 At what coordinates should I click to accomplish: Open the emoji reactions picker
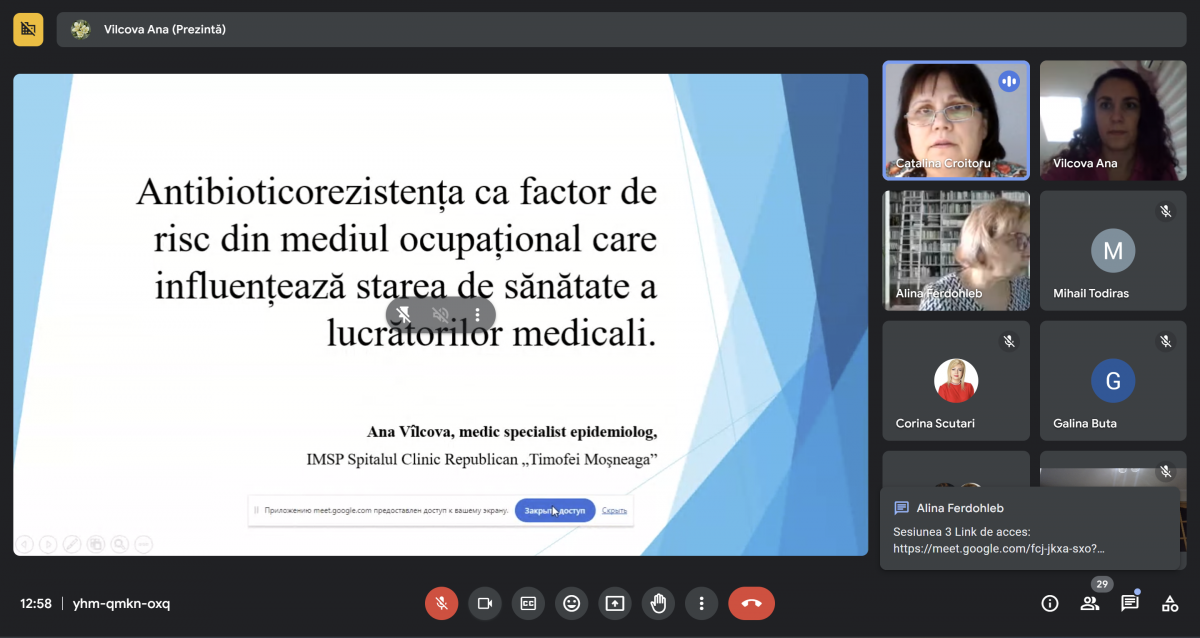[x=571, y=603]
